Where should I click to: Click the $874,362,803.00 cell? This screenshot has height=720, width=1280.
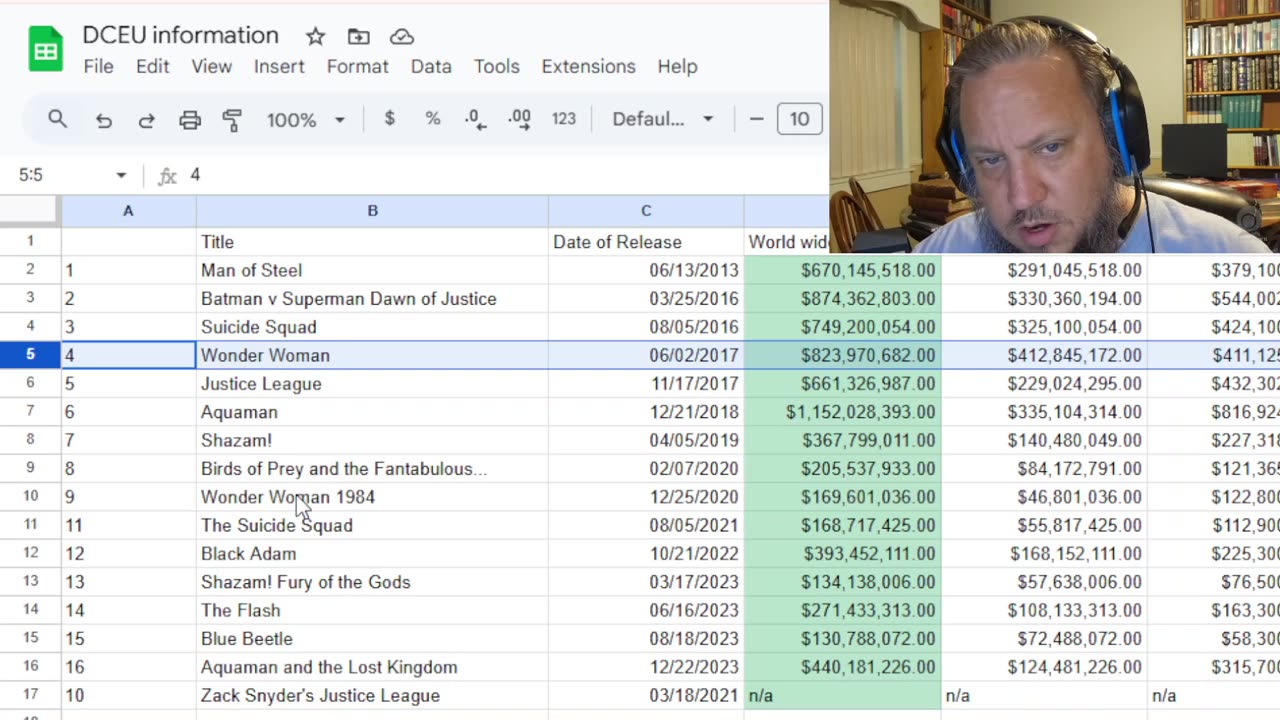843,299
